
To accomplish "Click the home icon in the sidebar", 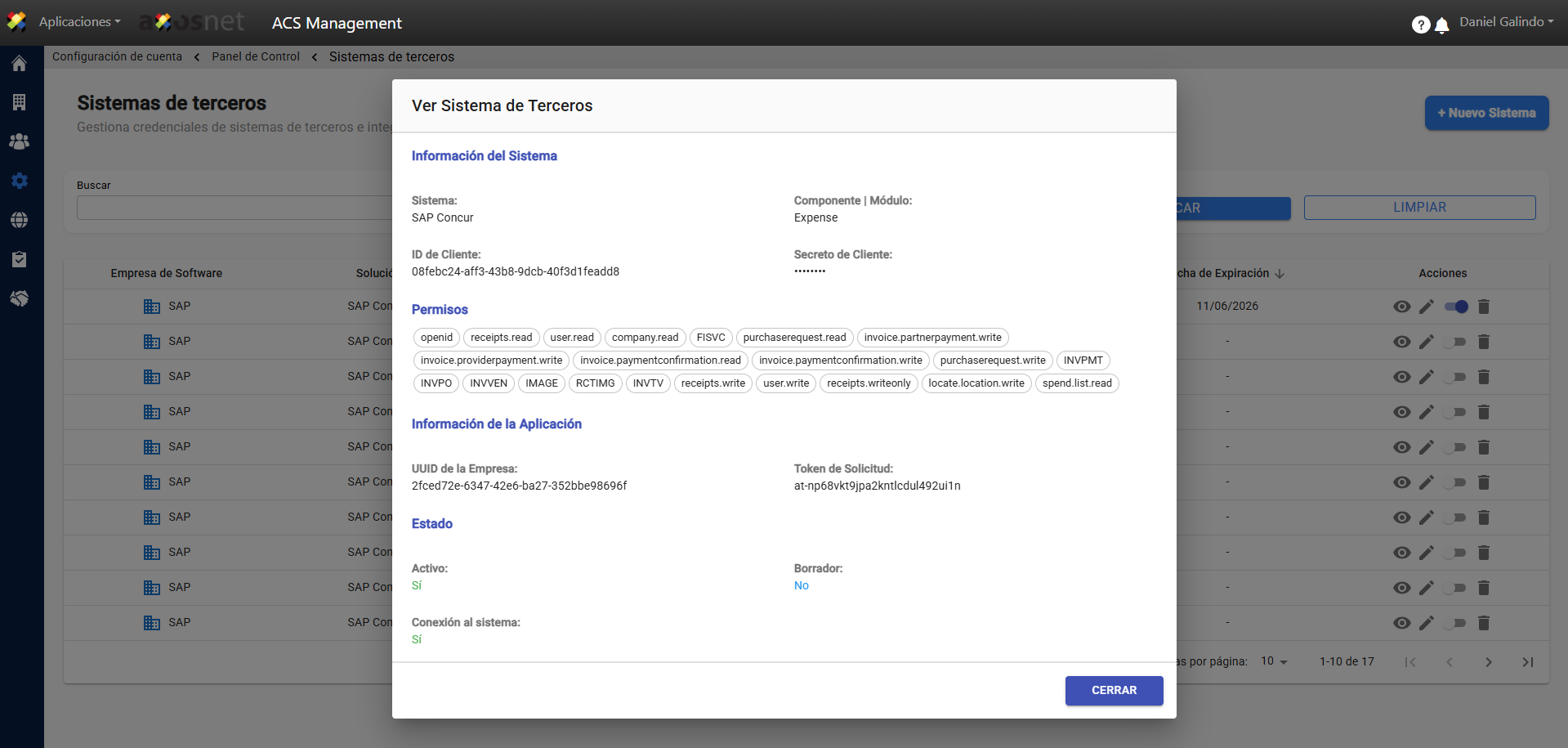I will tap(20, 64).
